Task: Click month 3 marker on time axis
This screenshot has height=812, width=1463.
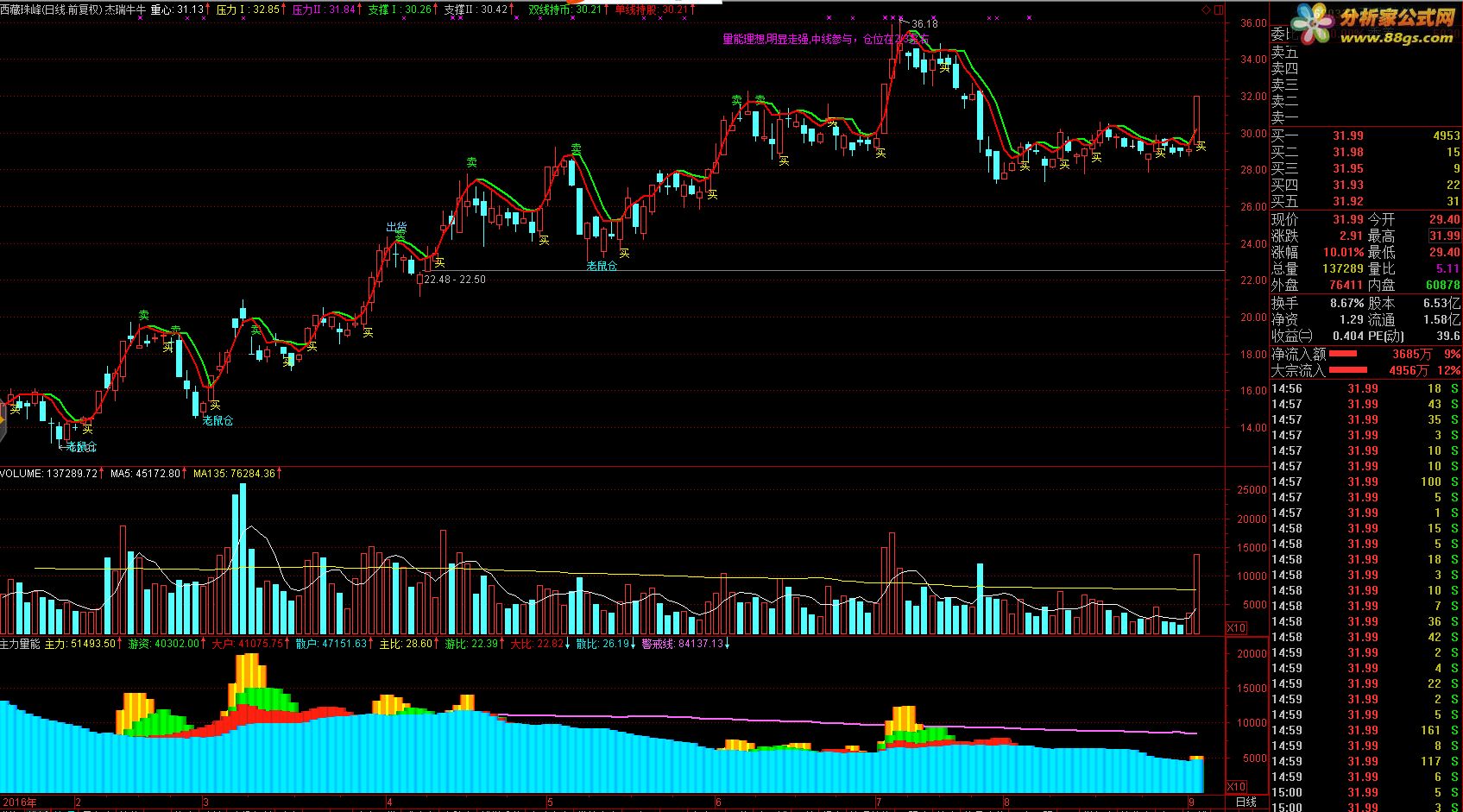Action: pyautogui.click(x=205, y=803)
